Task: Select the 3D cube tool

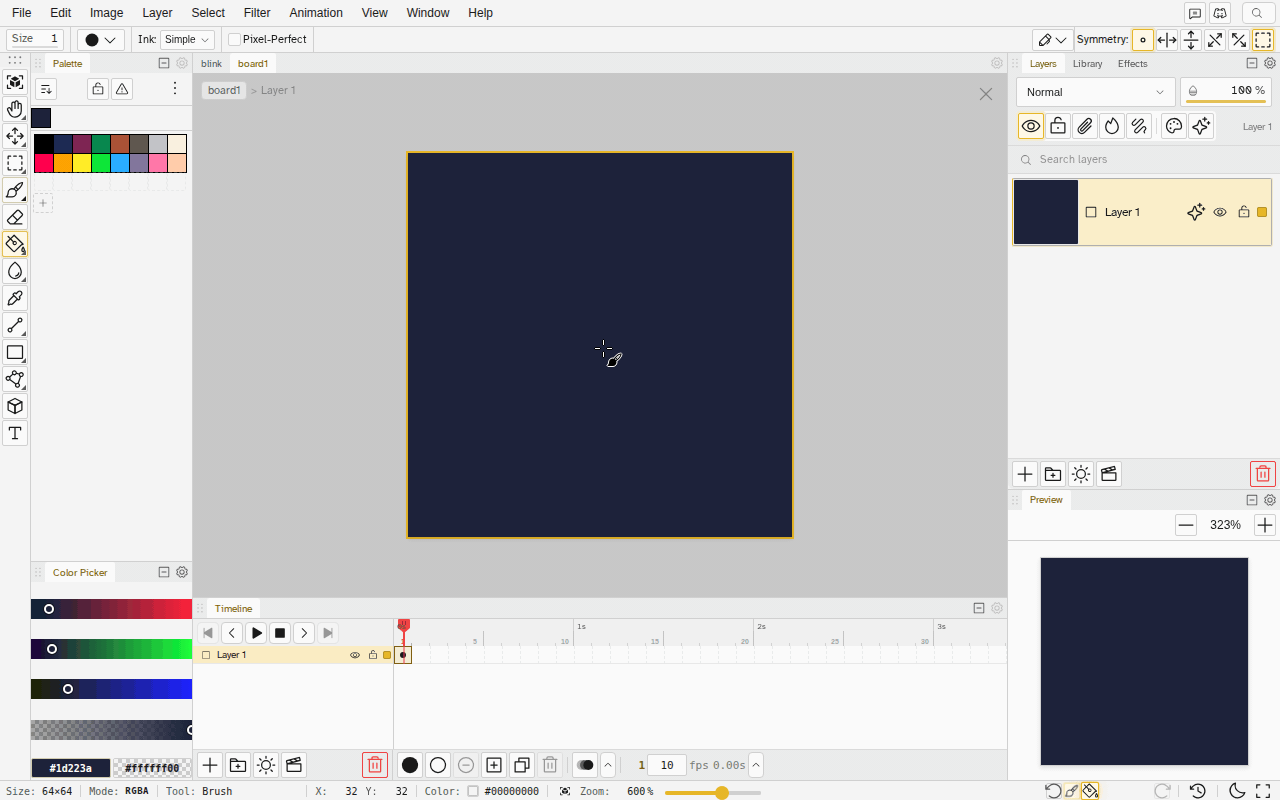Action: pos(15,406)
